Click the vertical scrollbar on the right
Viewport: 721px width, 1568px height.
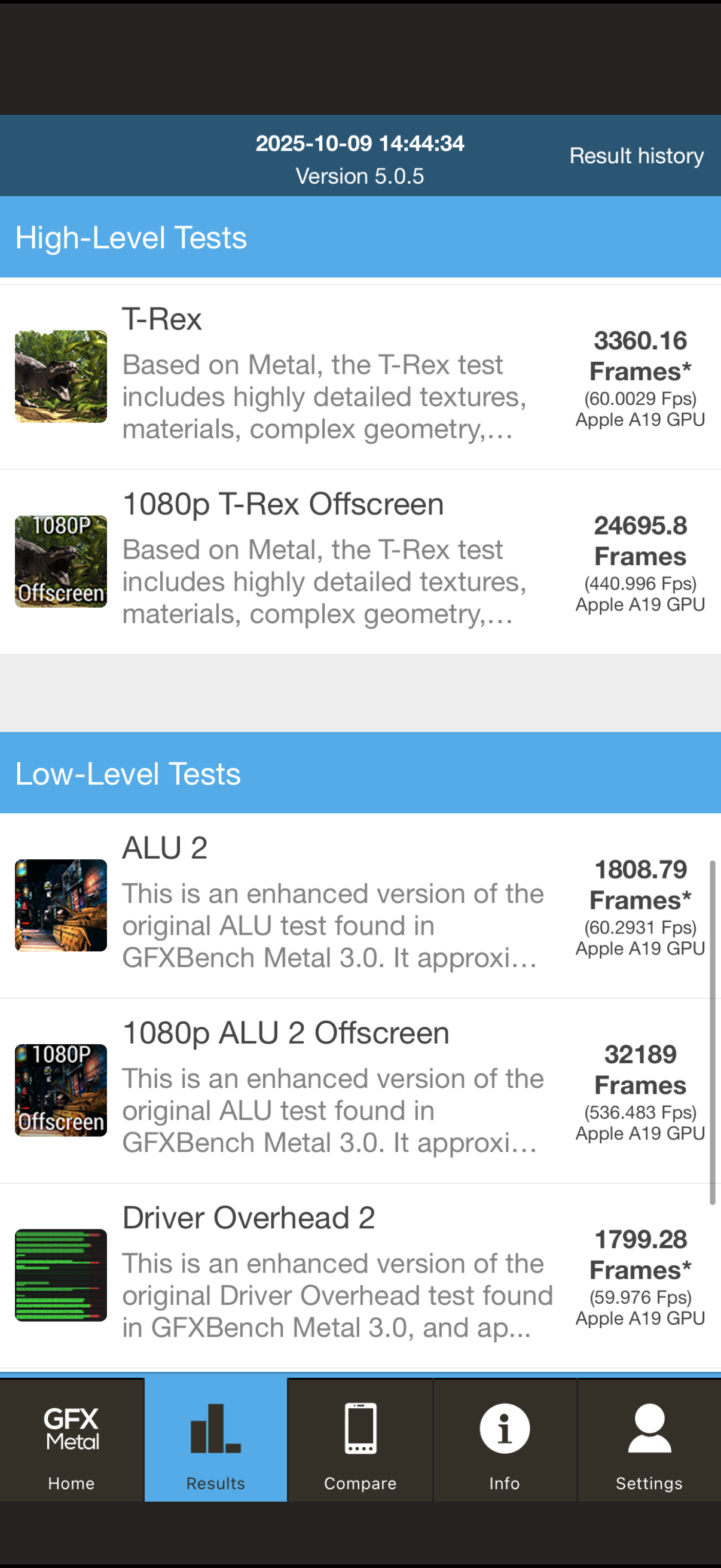coord(712,1032)
